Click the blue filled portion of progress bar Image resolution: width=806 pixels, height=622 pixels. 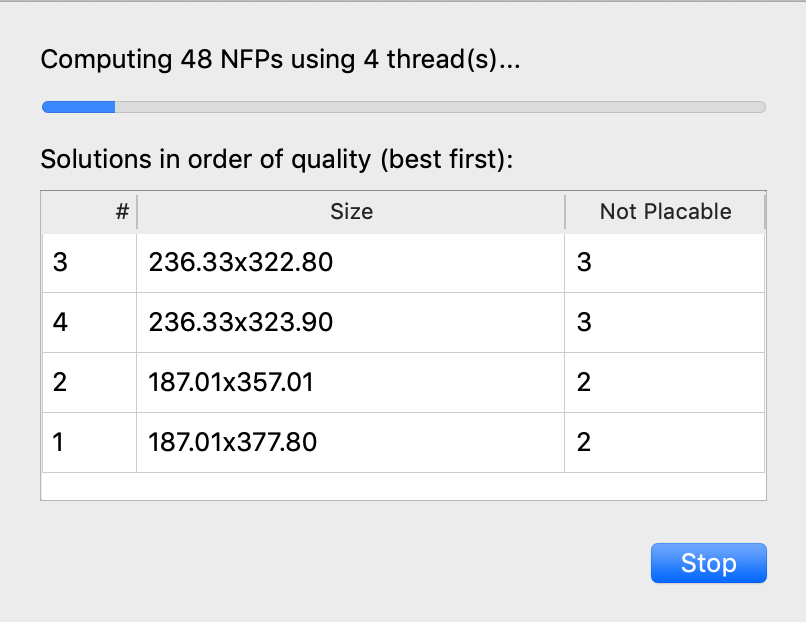pyautogui.click(x=78, y=107)
